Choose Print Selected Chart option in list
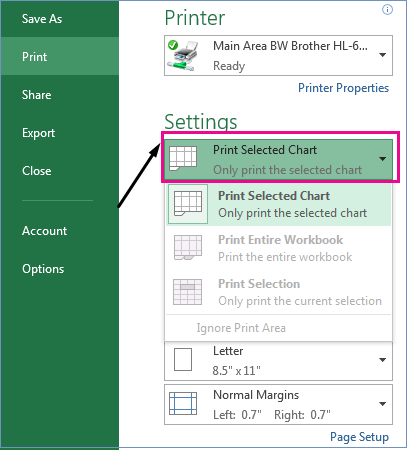The width and height of the screenshot is (408, 450). pos(278,204)
